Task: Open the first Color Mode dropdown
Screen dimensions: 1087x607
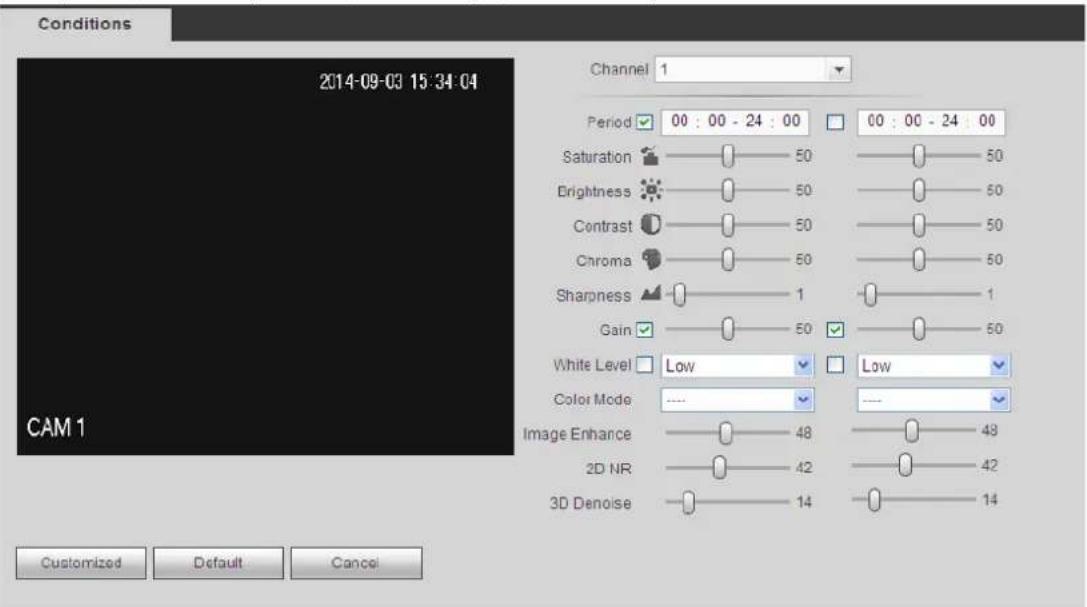Action: tap(737, 400)
